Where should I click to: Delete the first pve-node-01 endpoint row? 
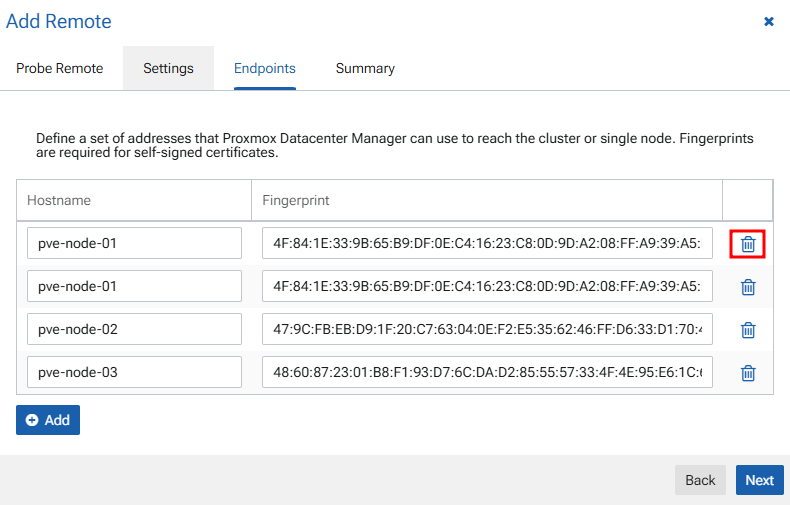pyautogui.click(x=748, y=244)
